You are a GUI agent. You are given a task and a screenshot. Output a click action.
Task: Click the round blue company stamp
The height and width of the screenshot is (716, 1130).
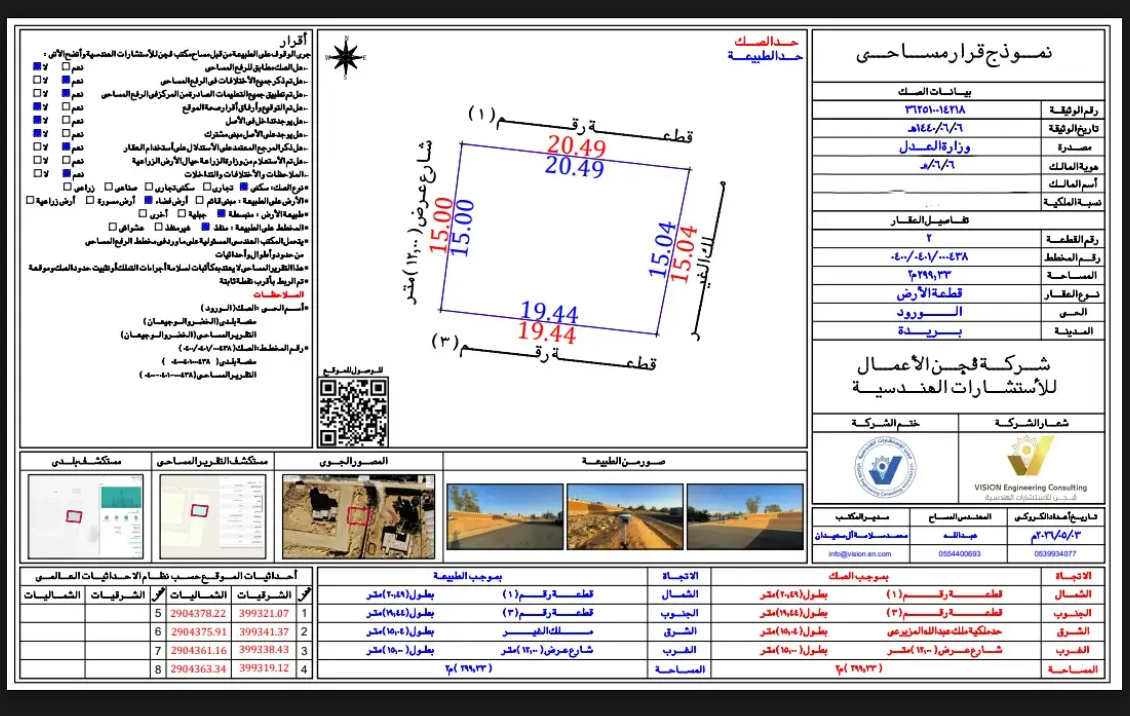pyautogui.click(x=885, y=467)
